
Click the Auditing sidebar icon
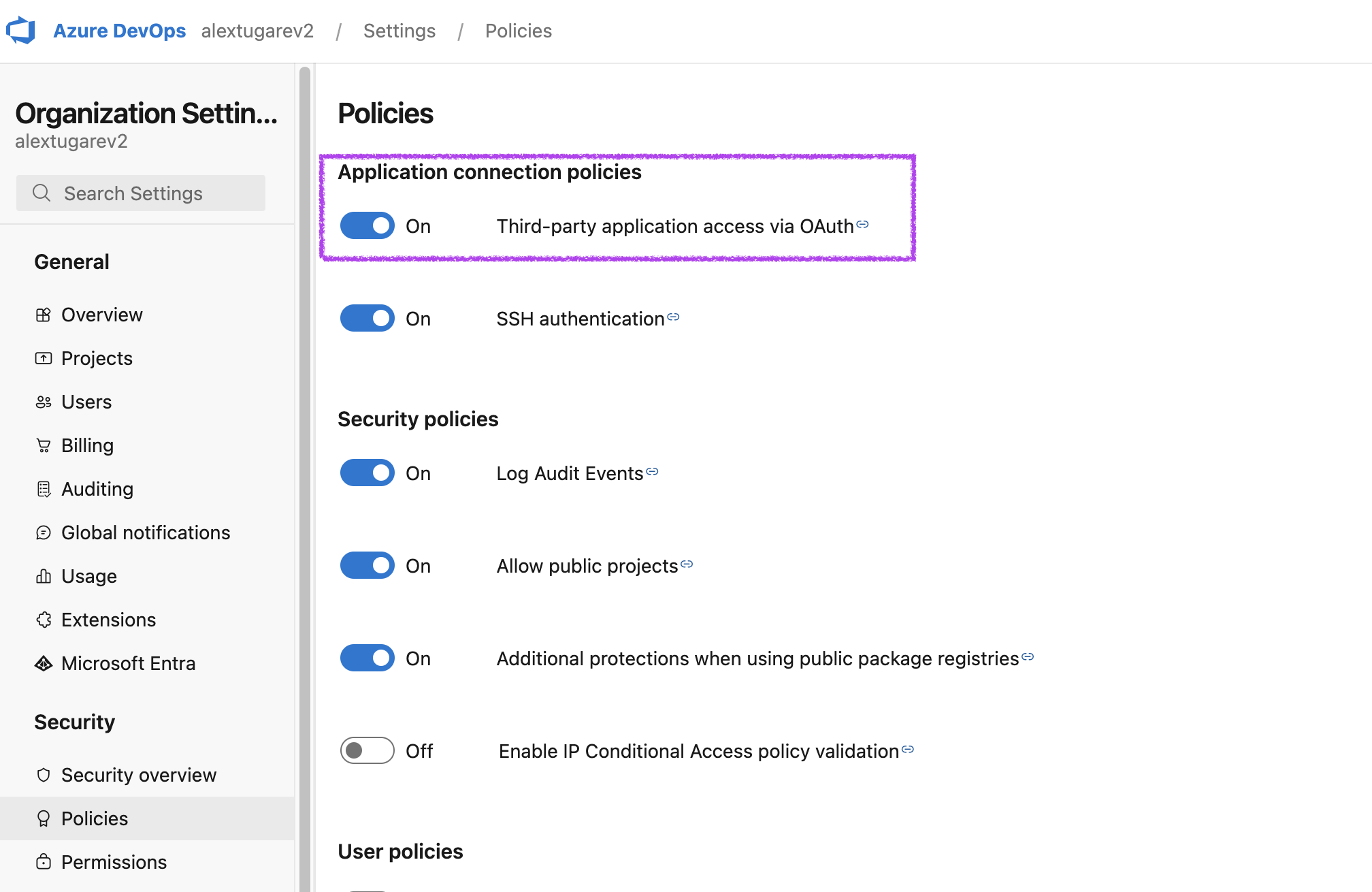44,489
